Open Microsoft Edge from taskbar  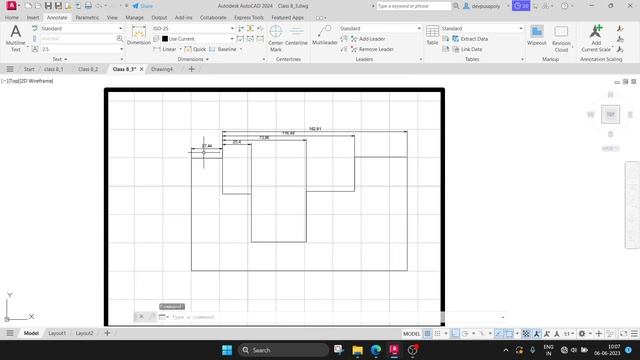[376, 350]
